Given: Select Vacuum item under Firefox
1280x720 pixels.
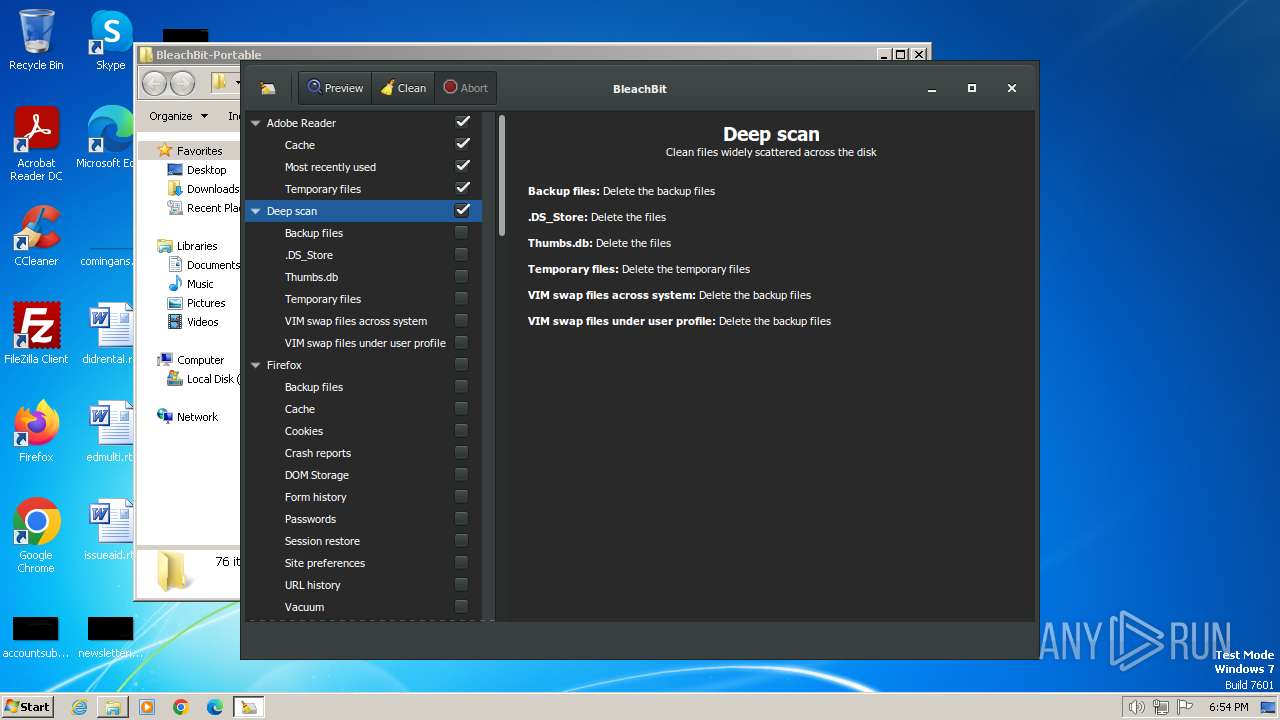Looking at the screenshot, I should pos(304,607).
